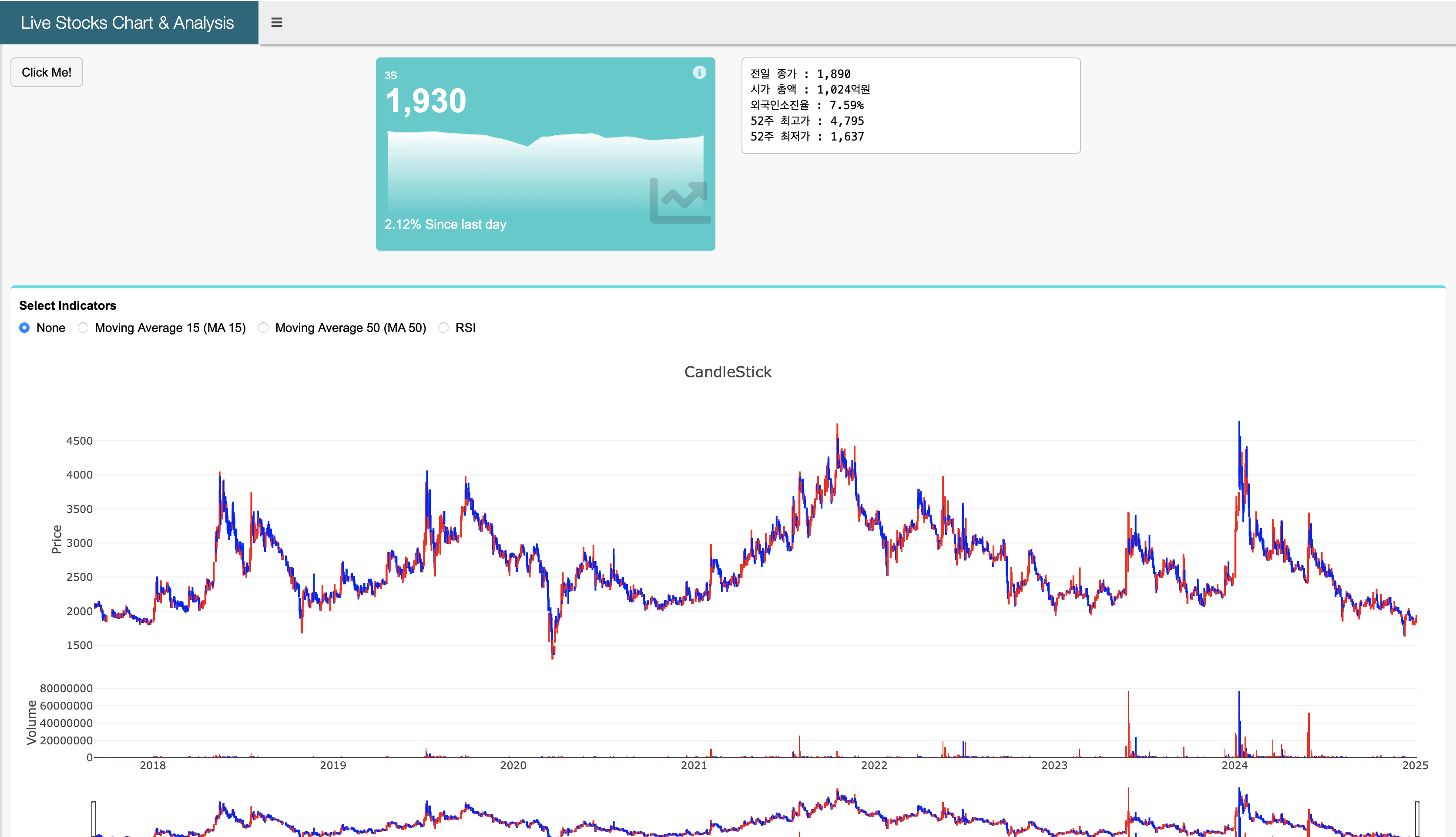Screen dimensions: 1456x837
Task: Click the 2.12% Since last day text
Action: (x=445, y=224)
